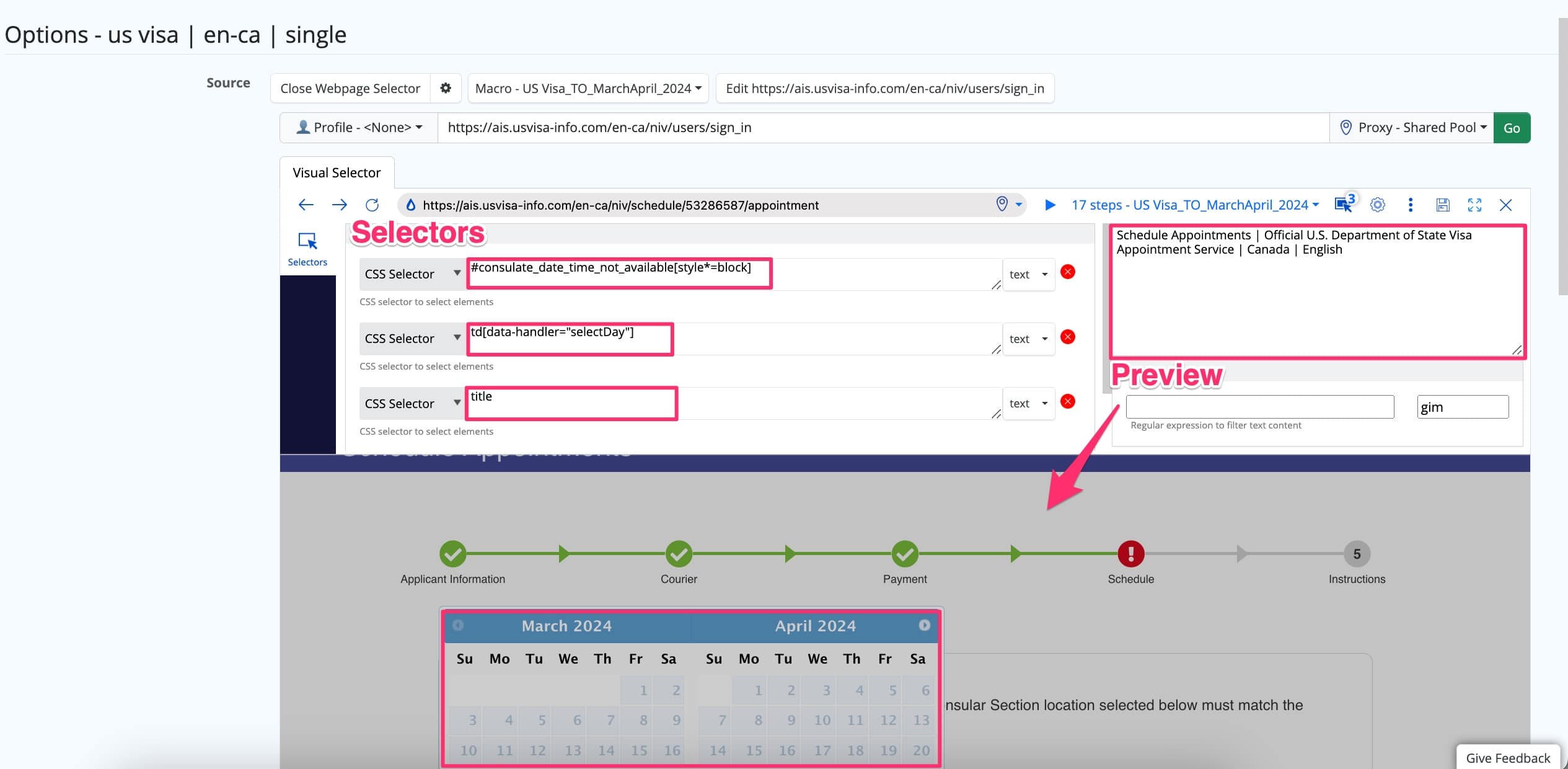Open the three-dot more options menu
Image resolution: width=1568 pixels, height=769 pixels.
[1411, 205]
